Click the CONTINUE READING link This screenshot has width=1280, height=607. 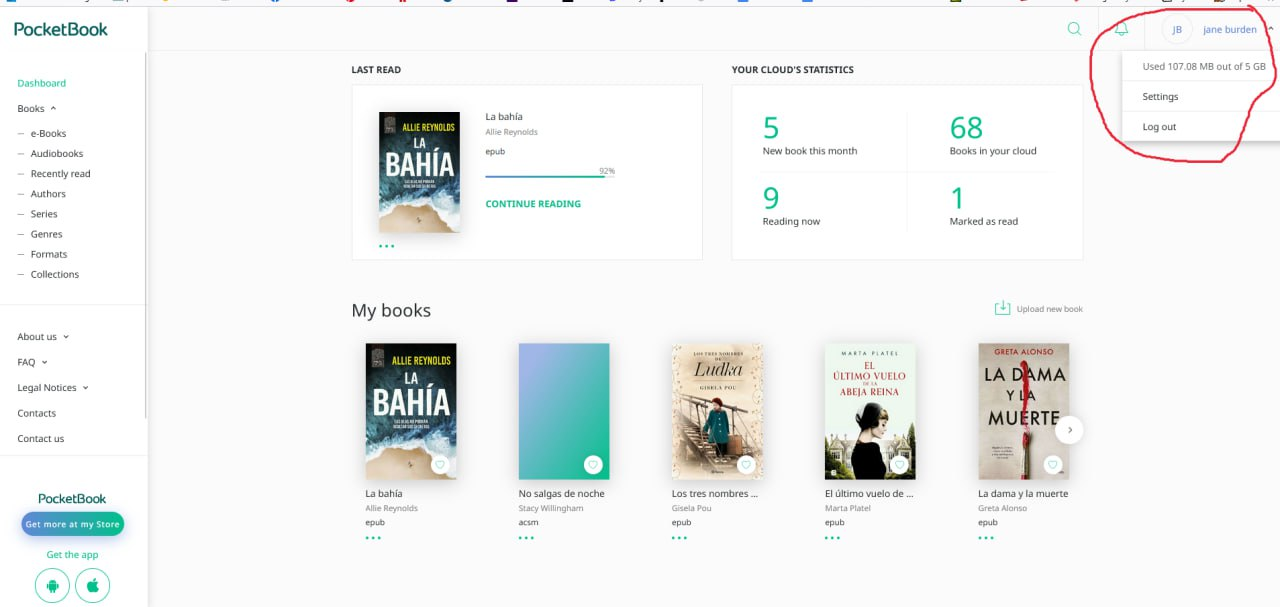533,204
